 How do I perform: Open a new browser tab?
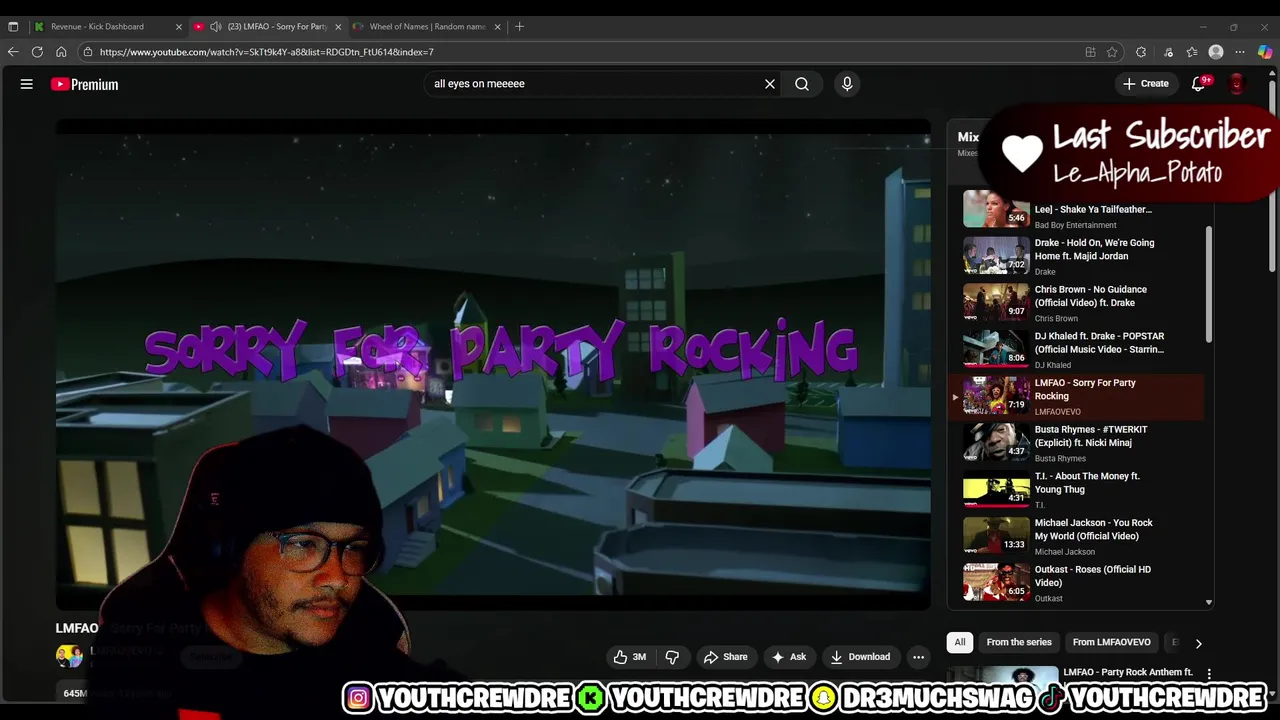pos(519,27)
